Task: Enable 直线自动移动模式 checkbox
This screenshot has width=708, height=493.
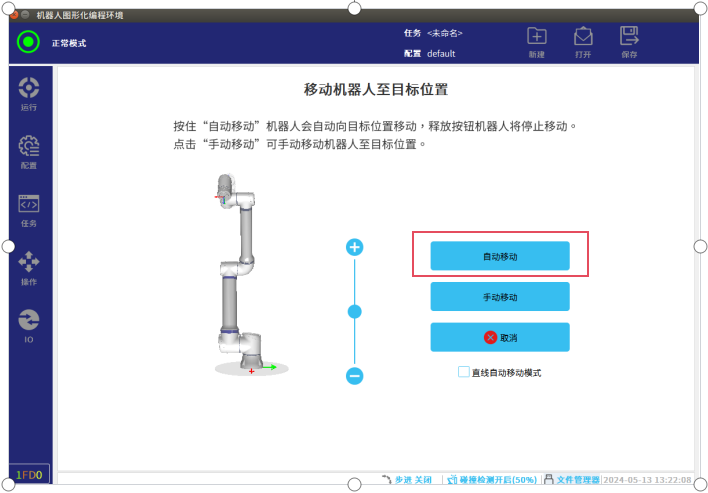Action: pyautogui.click(x=464, y=372)
